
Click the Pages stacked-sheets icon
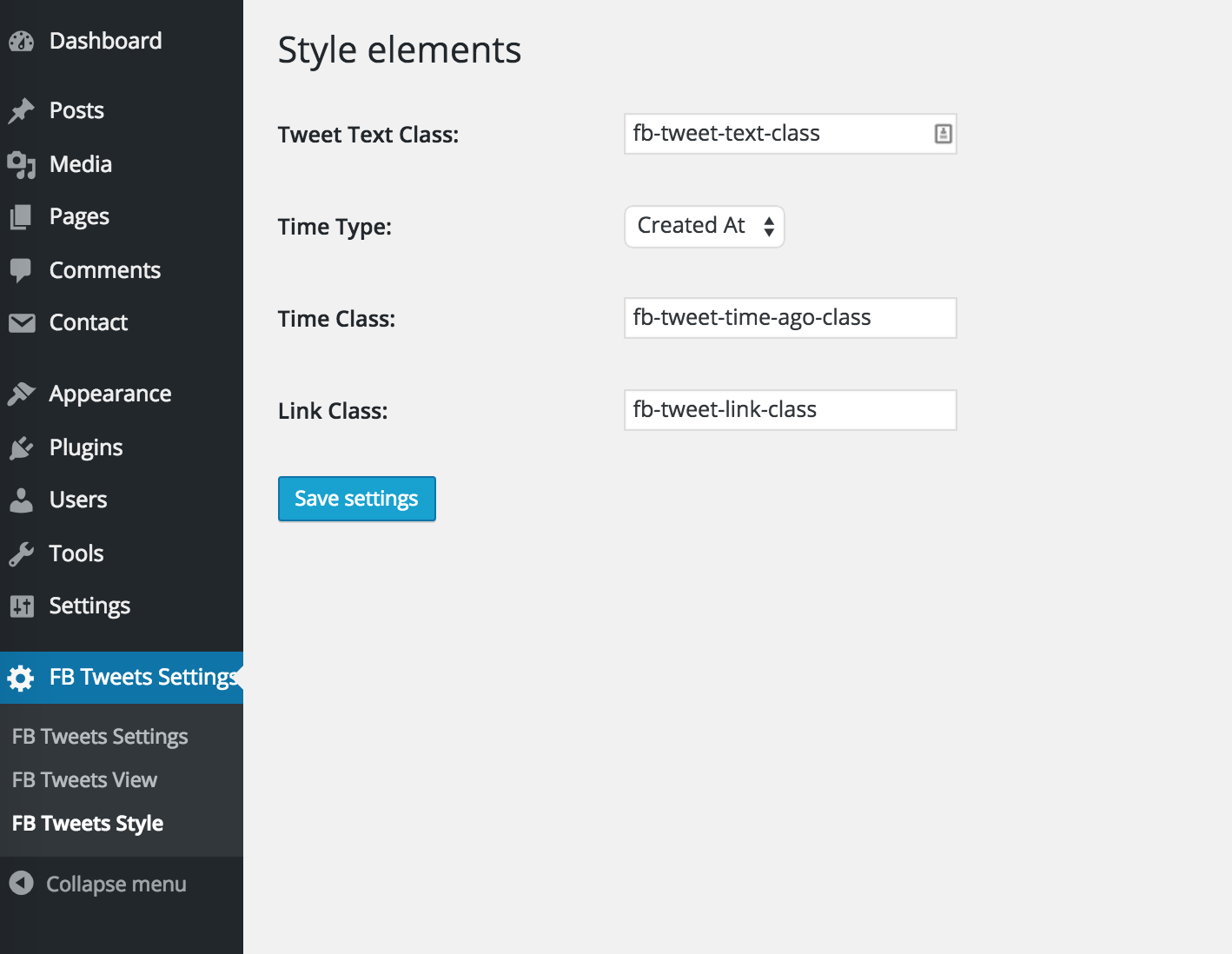(x=21, y=216)
